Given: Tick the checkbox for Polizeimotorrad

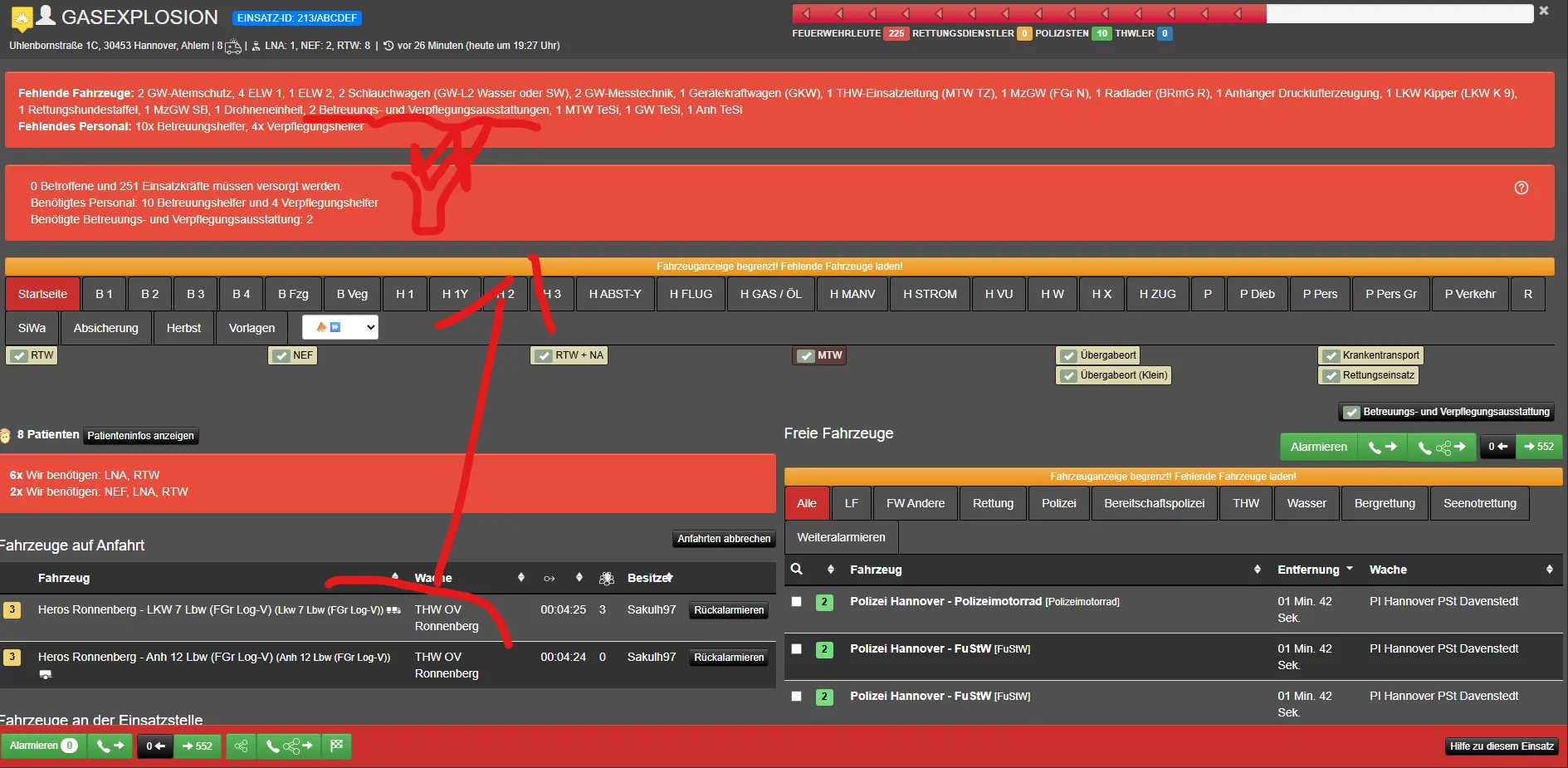Looking at the screenshot, I should 796,602.
